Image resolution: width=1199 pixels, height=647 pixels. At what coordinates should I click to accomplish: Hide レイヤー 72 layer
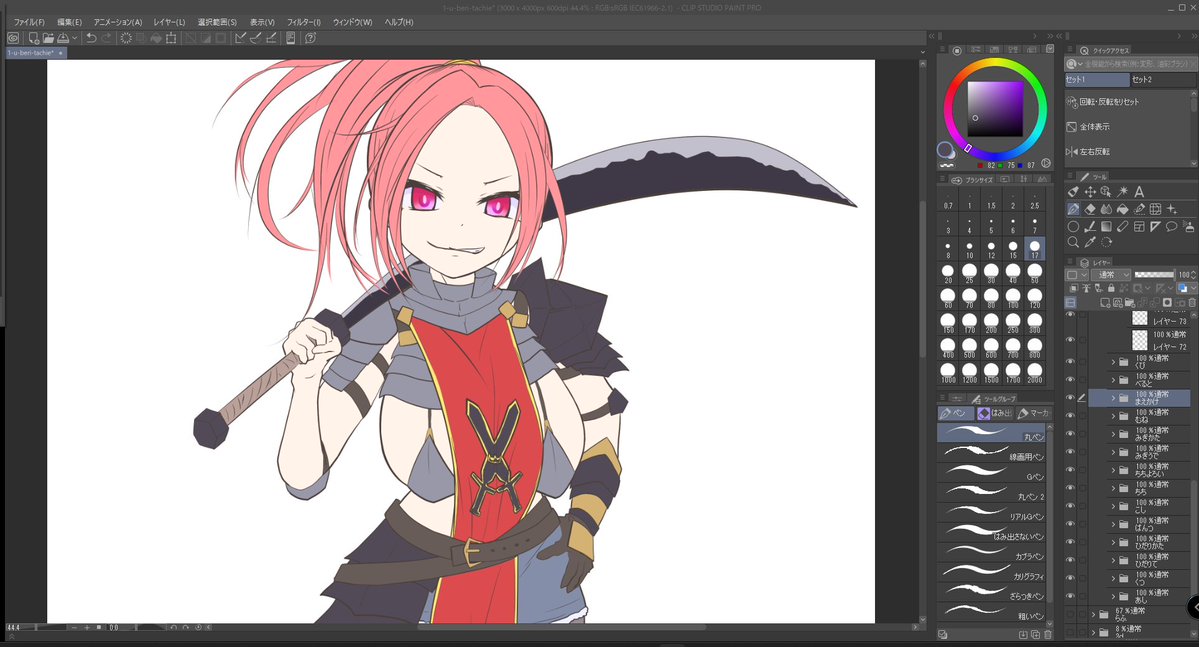(x=1070, y=340)
